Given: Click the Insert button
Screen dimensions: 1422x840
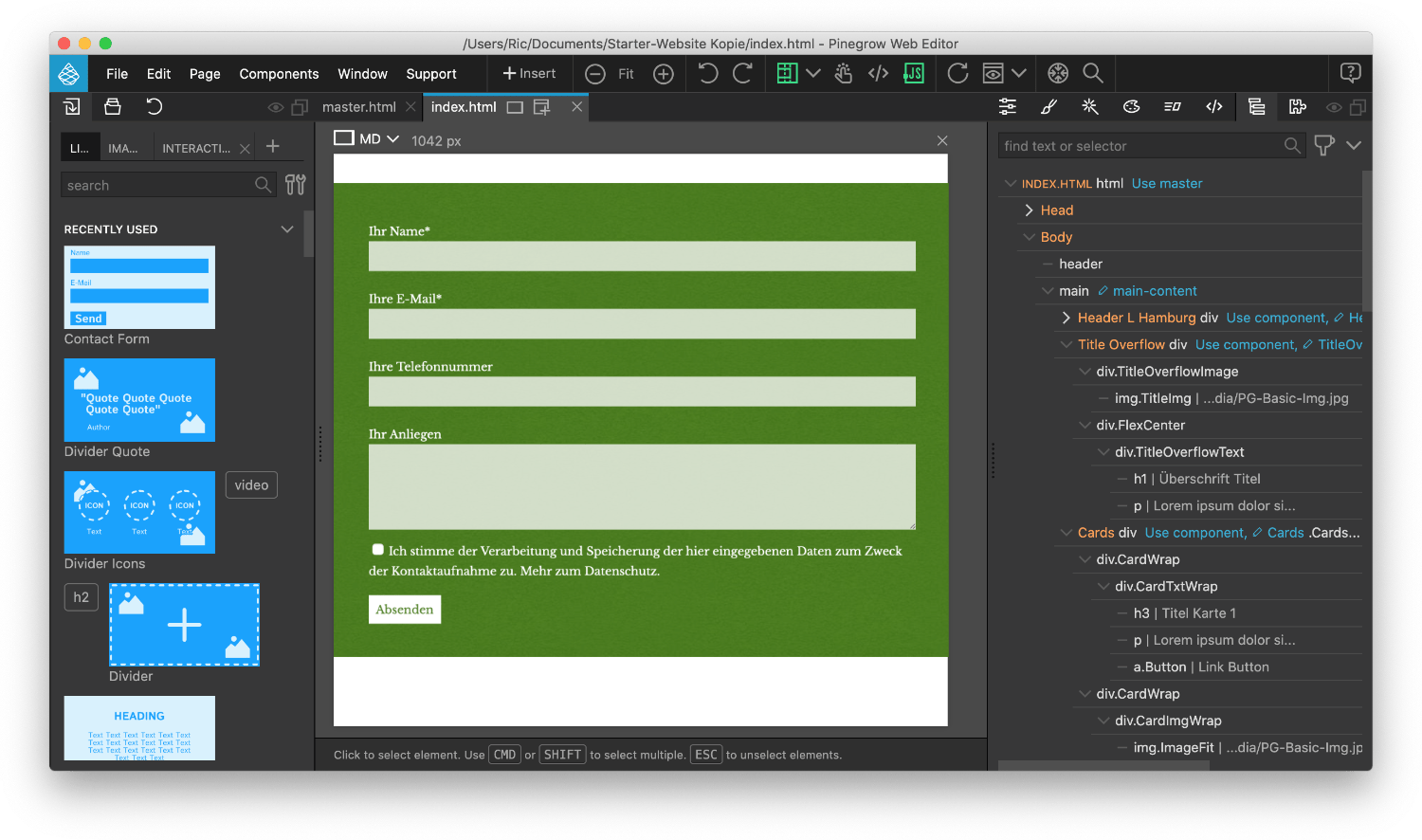Looking at the screenshot, I should [529, 74].
